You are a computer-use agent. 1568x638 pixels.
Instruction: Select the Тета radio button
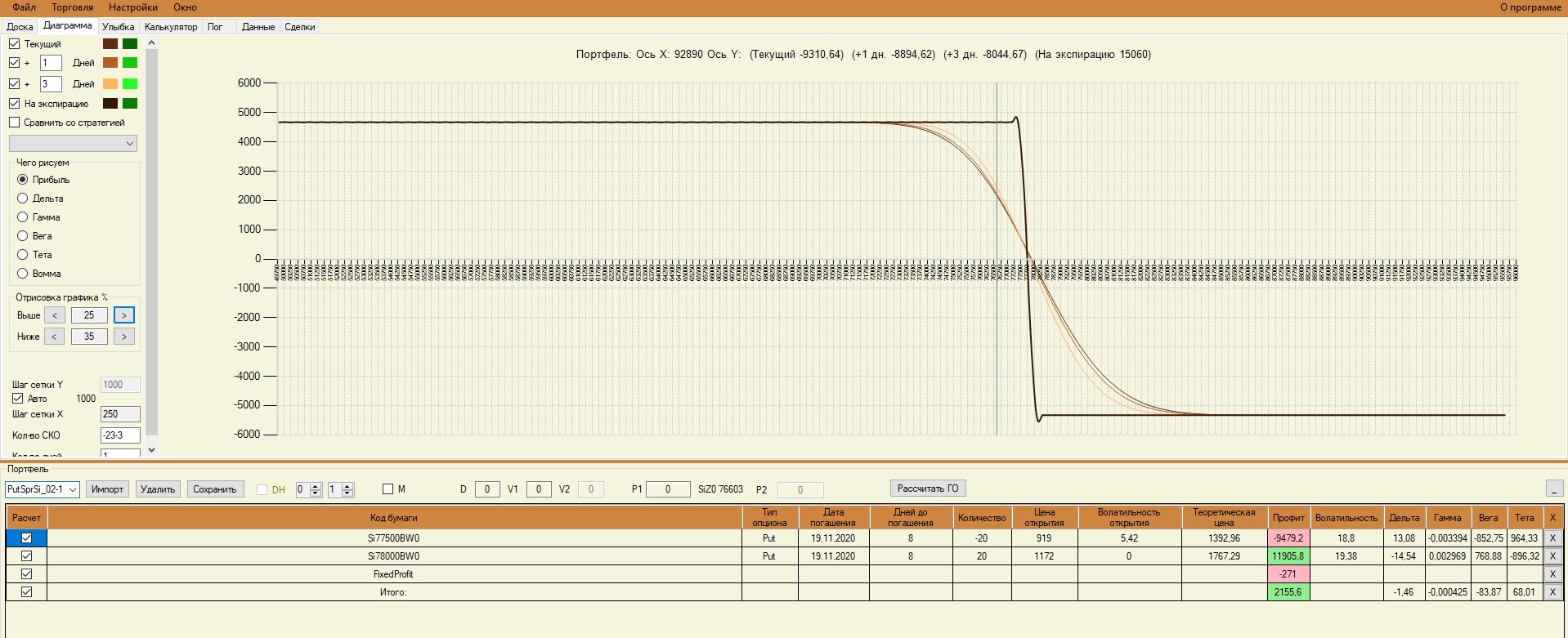[x=23, y=255]
